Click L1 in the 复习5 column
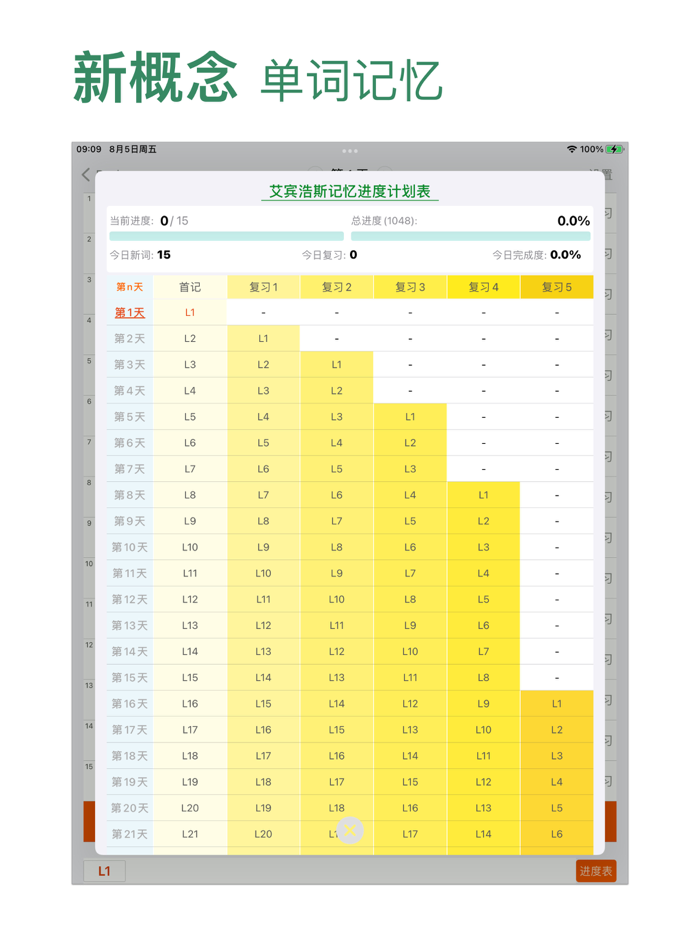 [556, 703]
